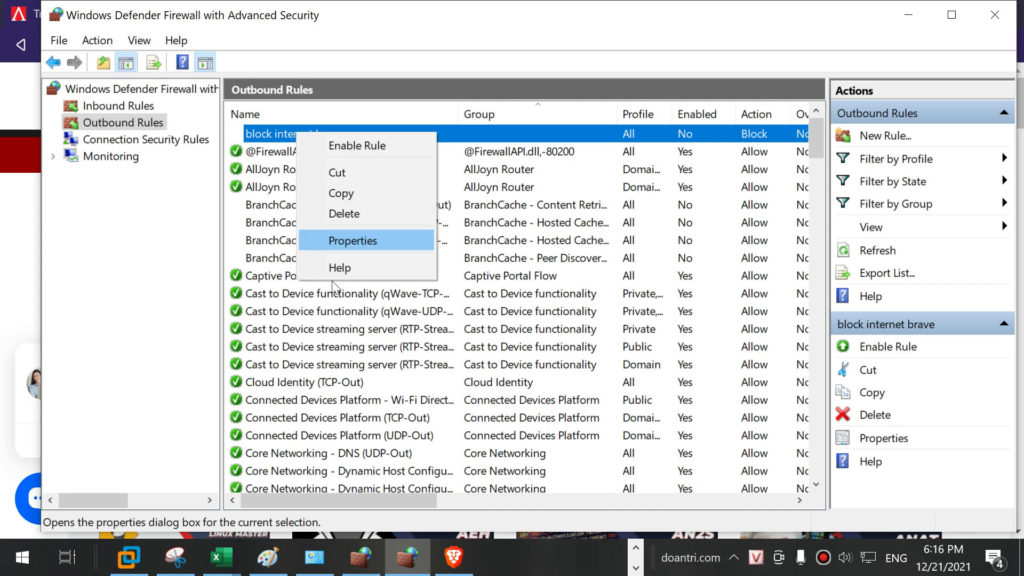Screen dimensions: 1024x576
Task: Select Outbound Rules in the tree
Action: click(x=122, y=122)
